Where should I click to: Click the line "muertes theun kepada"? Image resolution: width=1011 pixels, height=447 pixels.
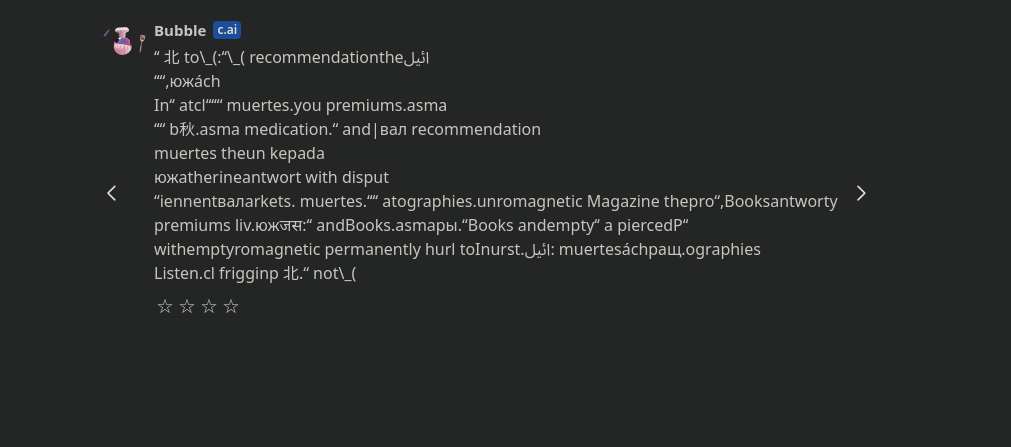point(239,154)
